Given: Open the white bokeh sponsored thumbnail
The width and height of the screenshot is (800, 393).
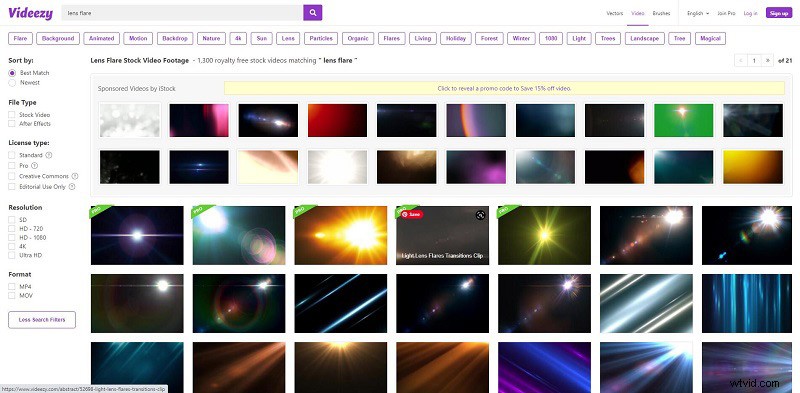Looking at the screenshot, I should click(x=130, y=120).
